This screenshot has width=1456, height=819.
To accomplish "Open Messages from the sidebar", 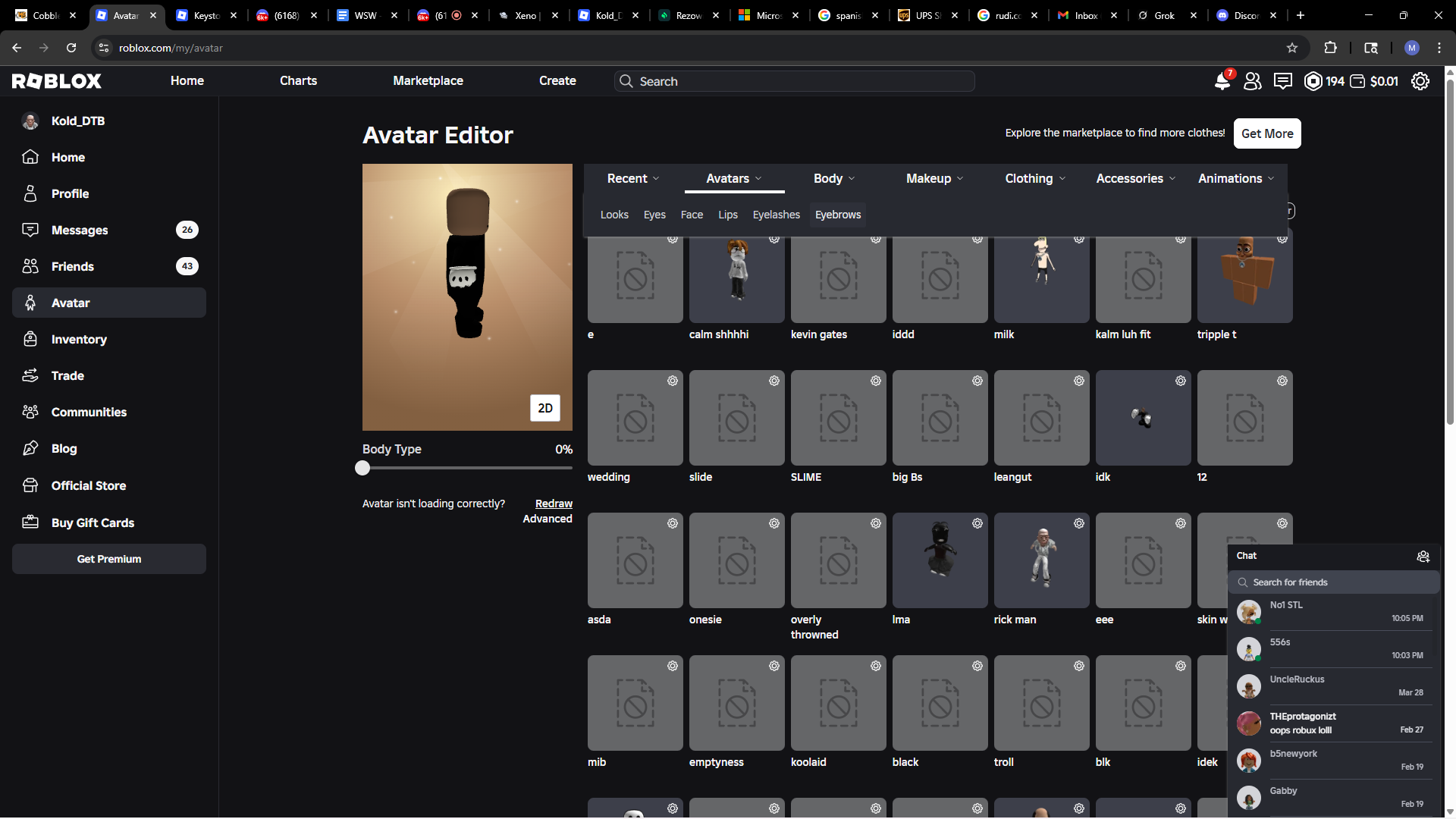I will click(x=109, y=230).
